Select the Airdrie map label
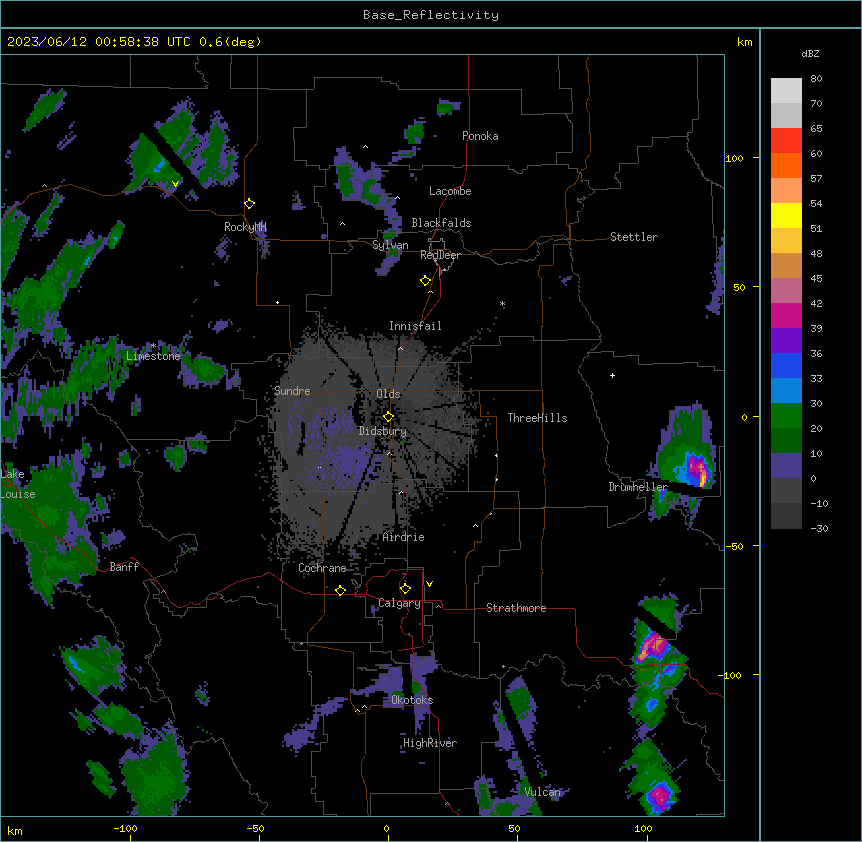The height and width of the screenshot is (842, 862). tap(404, 537)
